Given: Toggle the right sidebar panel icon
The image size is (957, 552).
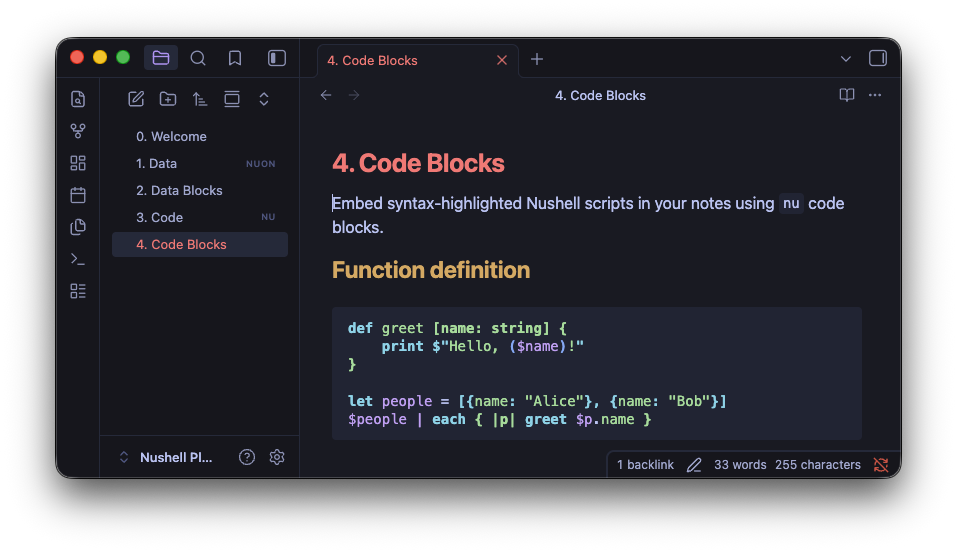Looking at the screenshot, I should point(878,58).
